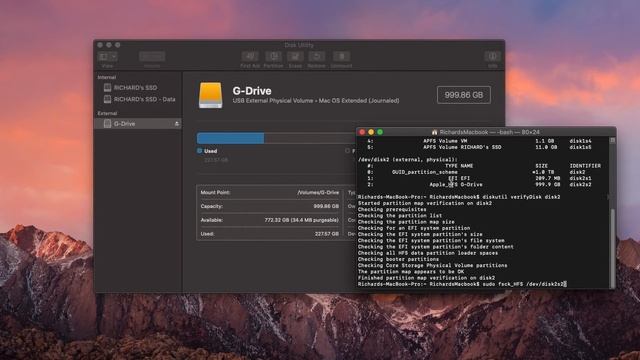Click 'IDENTIFIER' column header in Terminal

coord(585,166)
